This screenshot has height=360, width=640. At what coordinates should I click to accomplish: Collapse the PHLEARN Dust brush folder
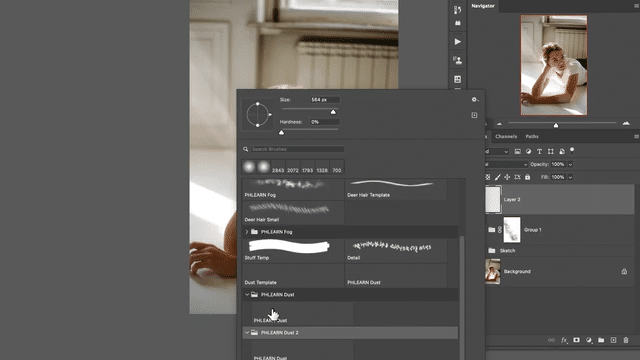pos(247,294)
